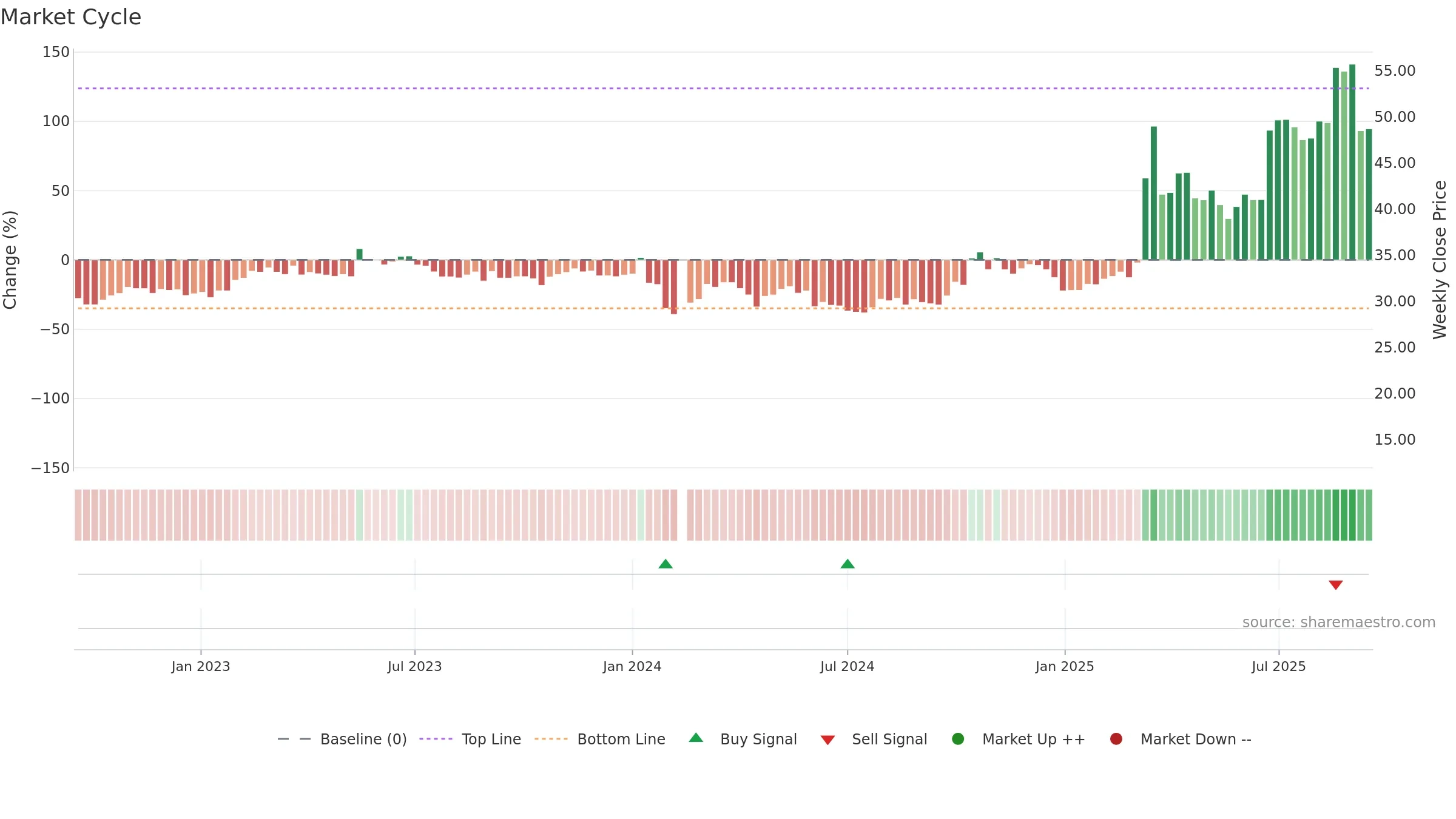Click the deepest red bar below Bottom Line

pyautogui.click(x=674, y=287)
